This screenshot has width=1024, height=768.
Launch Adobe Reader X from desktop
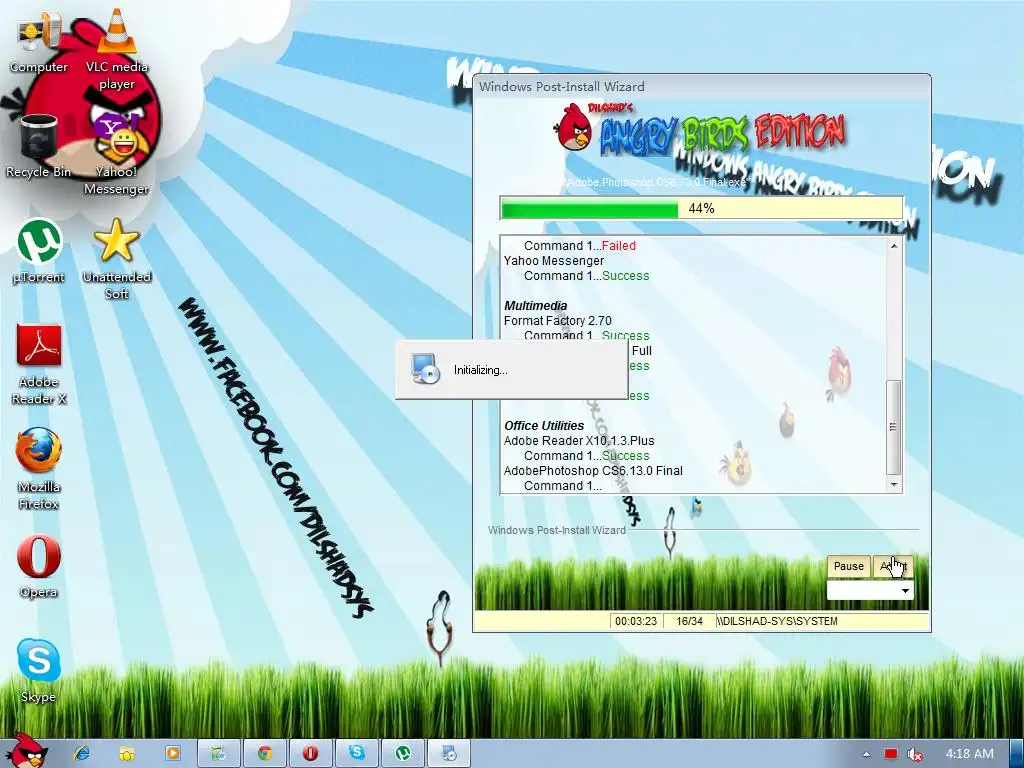pos(39,364)
